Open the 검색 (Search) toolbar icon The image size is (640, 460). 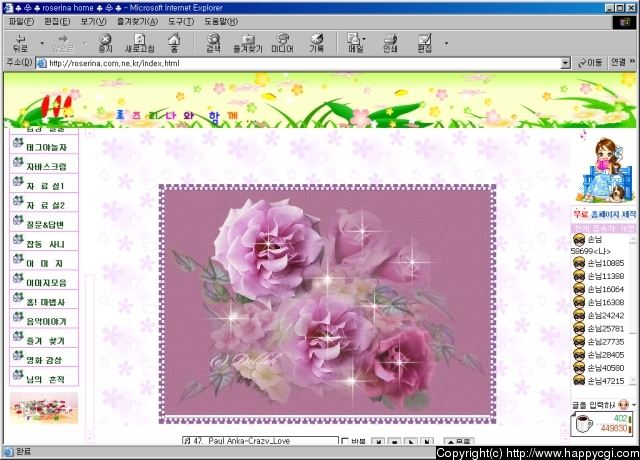point(213,43)
